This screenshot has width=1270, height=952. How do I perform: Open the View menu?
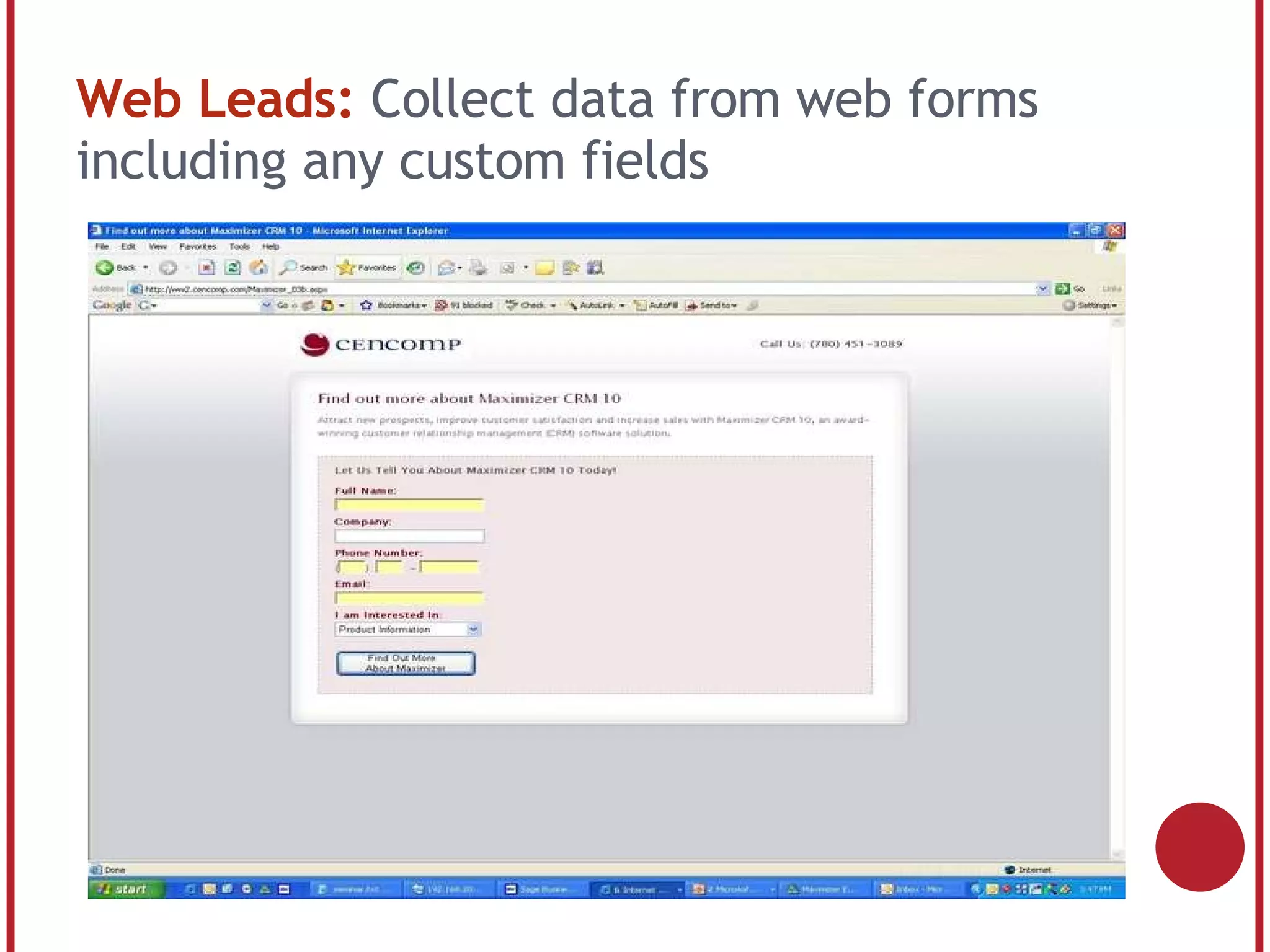[x=158, y=246]
